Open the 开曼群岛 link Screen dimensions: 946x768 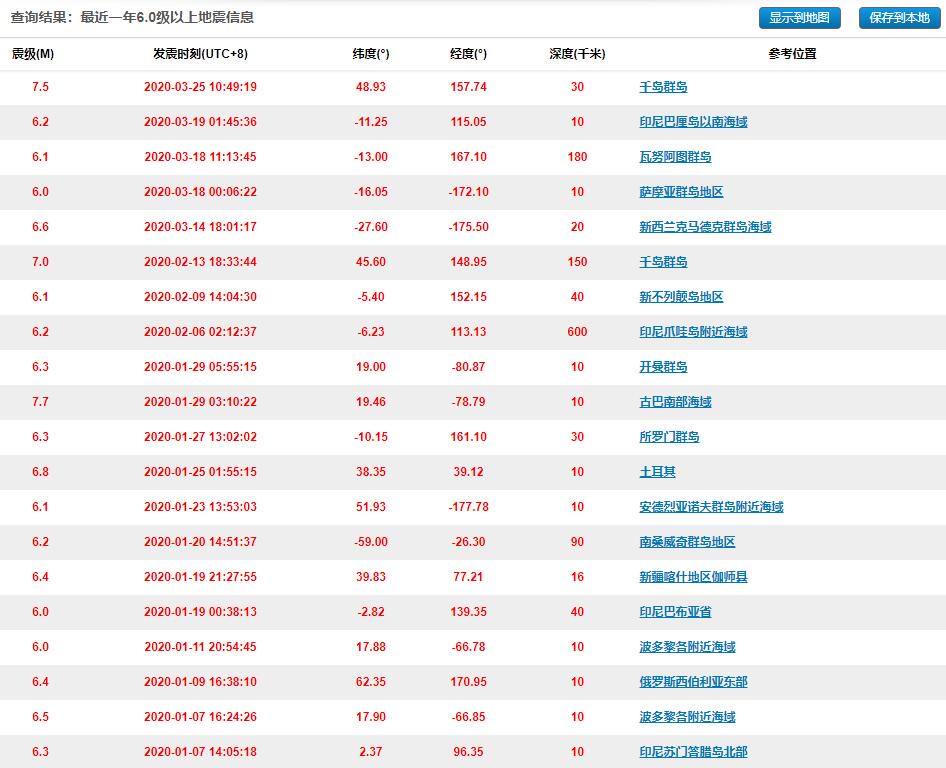point(663,367)
